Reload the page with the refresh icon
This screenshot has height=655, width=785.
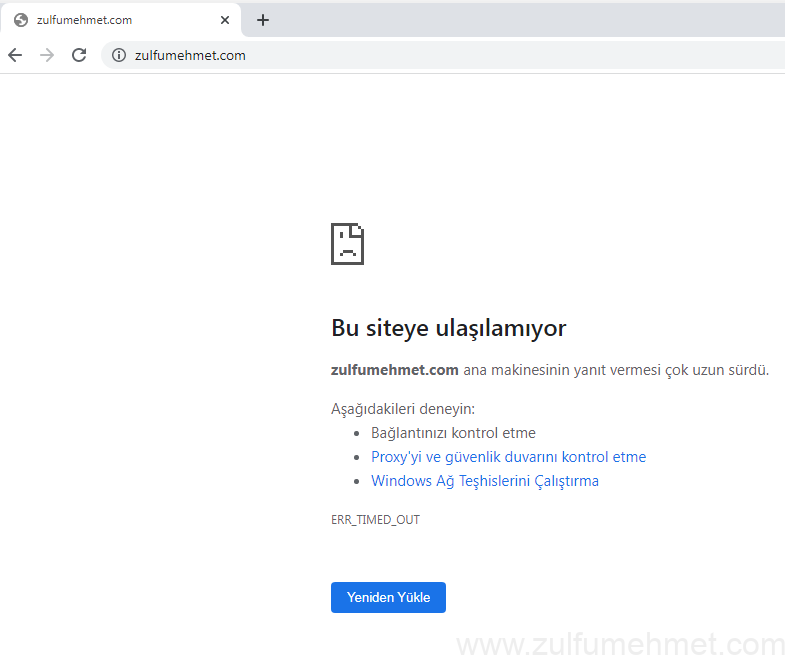pyautogui.click(x=79, y=55)
